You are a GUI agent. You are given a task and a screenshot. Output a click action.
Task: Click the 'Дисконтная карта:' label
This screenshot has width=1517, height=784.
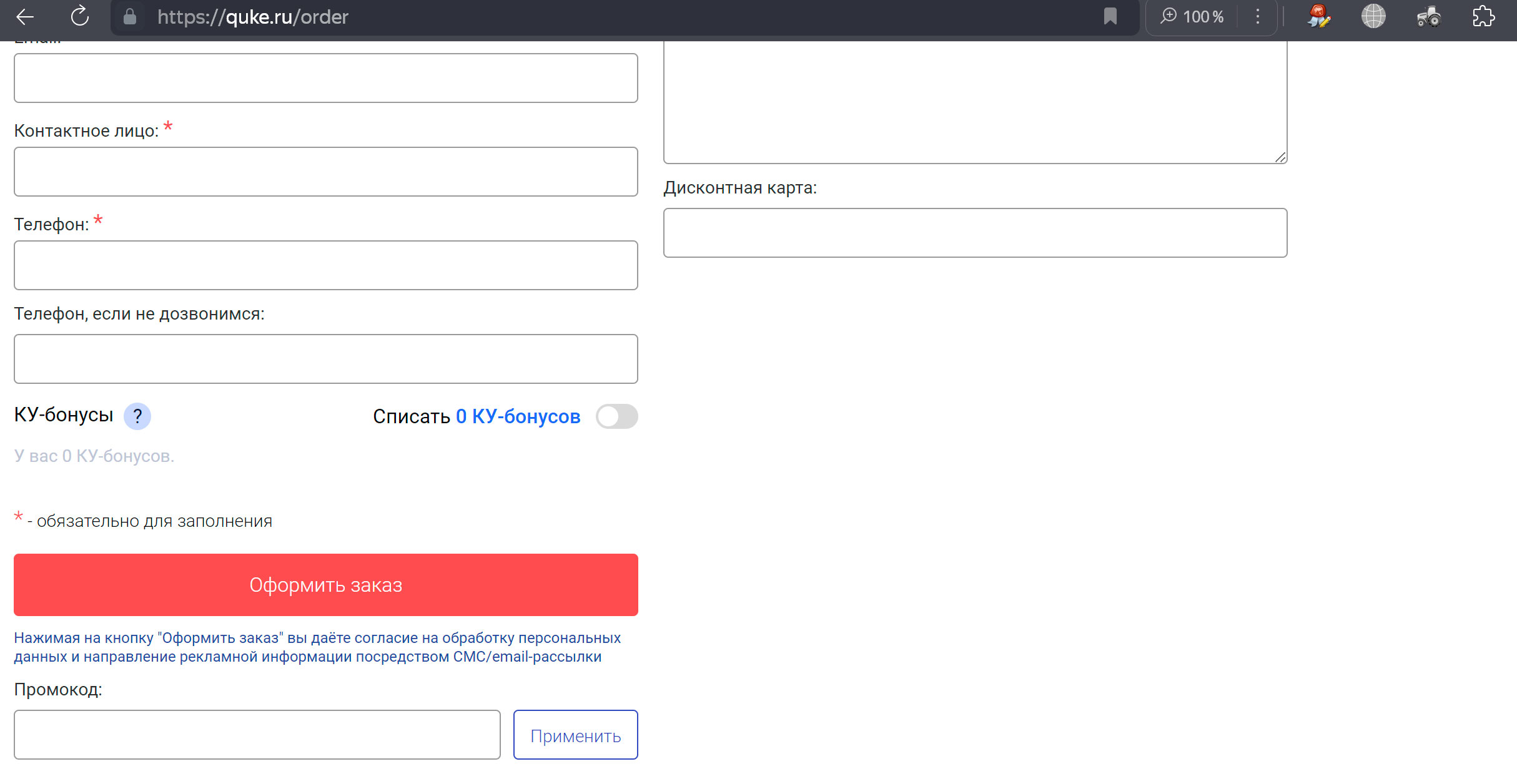[740, 188]
